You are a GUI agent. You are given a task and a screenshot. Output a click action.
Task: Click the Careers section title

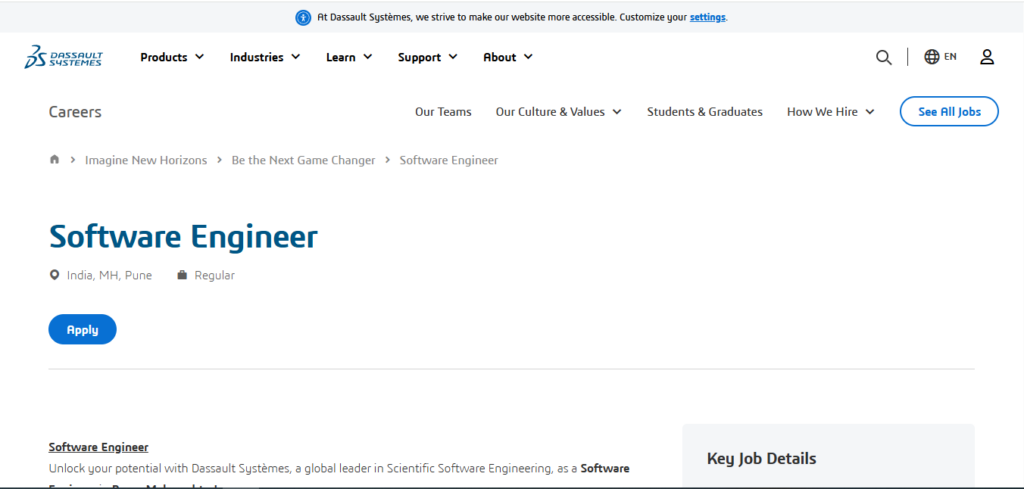[75, 112]
